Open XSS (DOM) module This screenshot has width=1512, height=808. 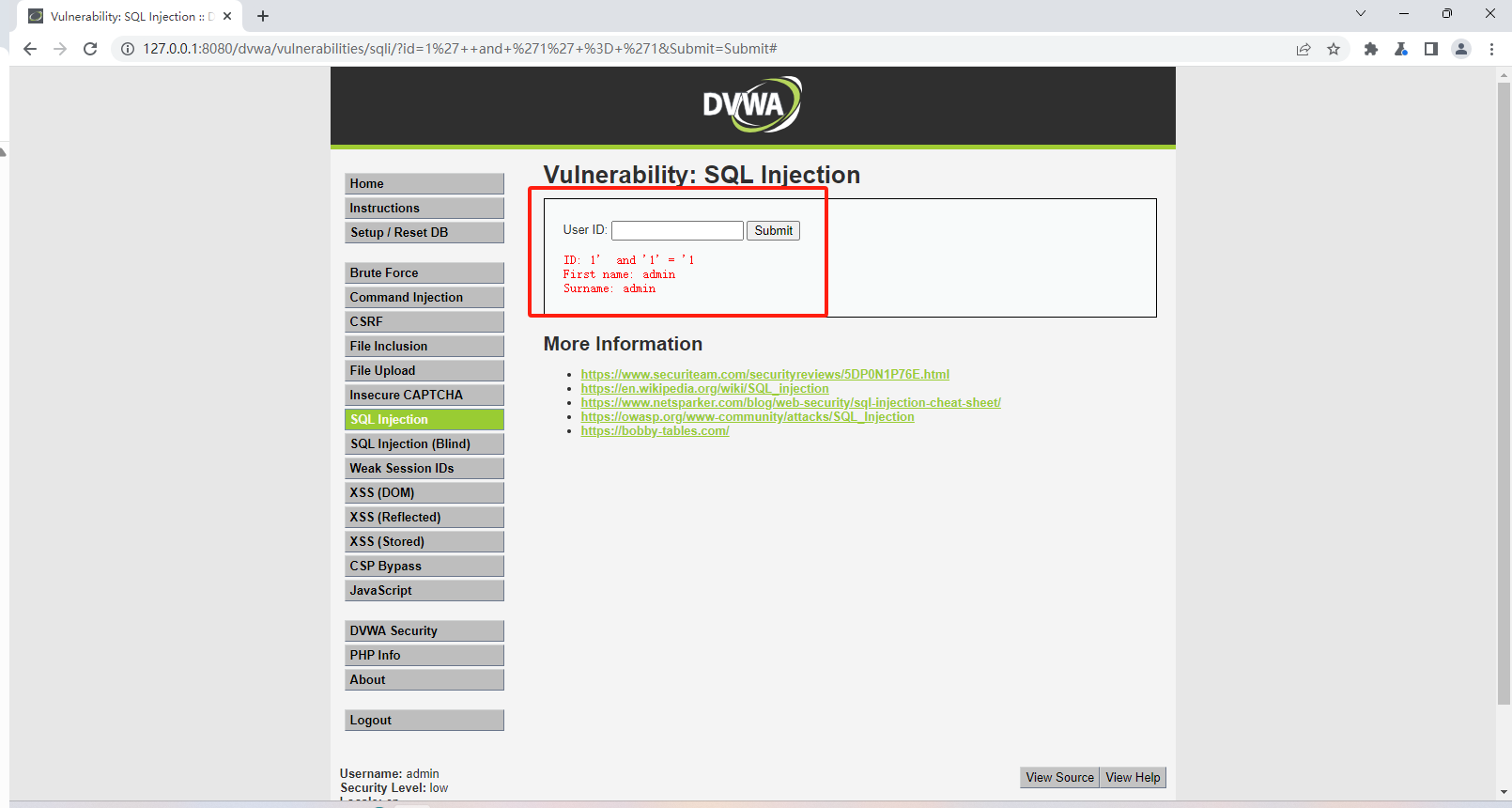point(424,492)
